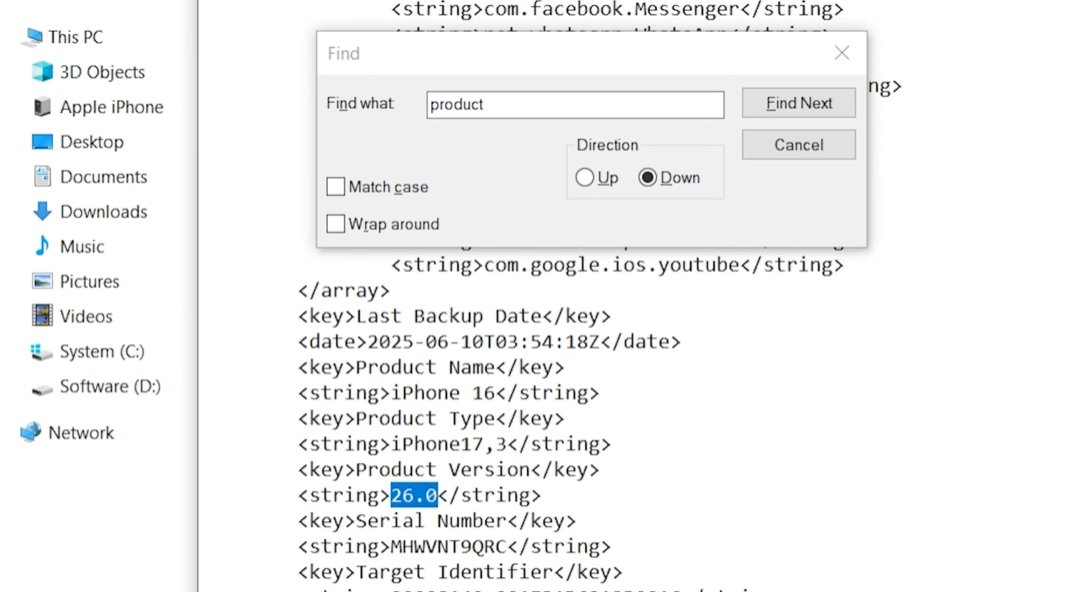
Task: Click the Desktop folder icon
Action: click(42, 142)
